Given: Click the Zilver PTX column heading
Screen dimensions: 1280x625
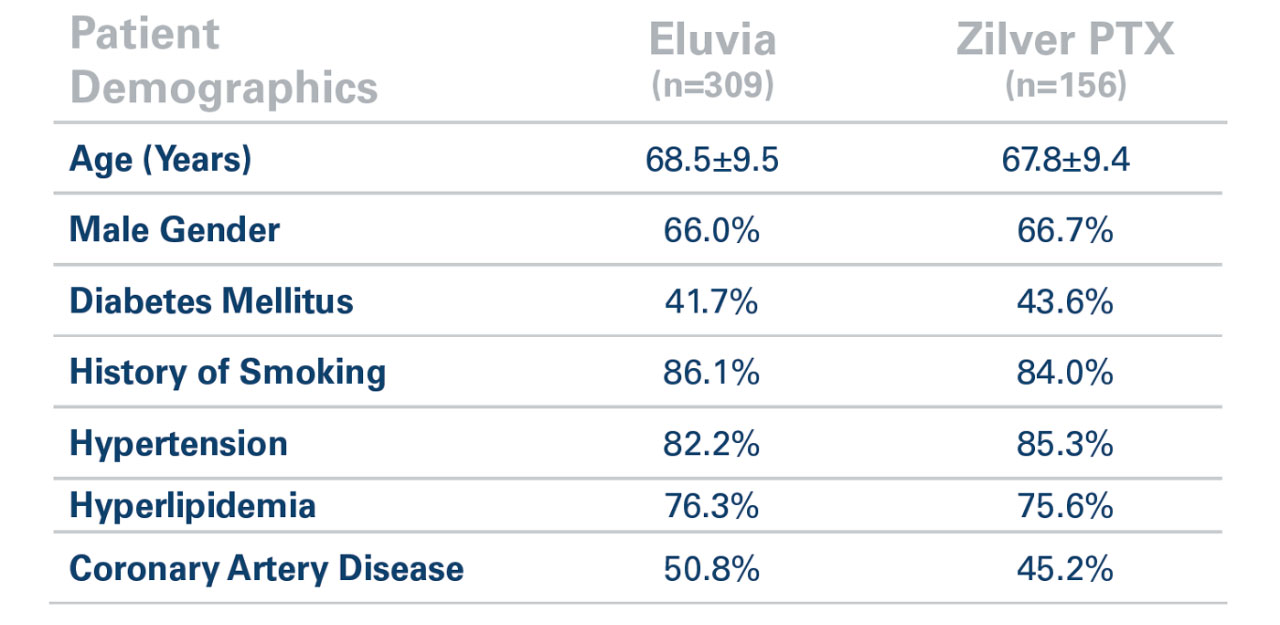Looking at the screenshot, I should [1065, 41].
